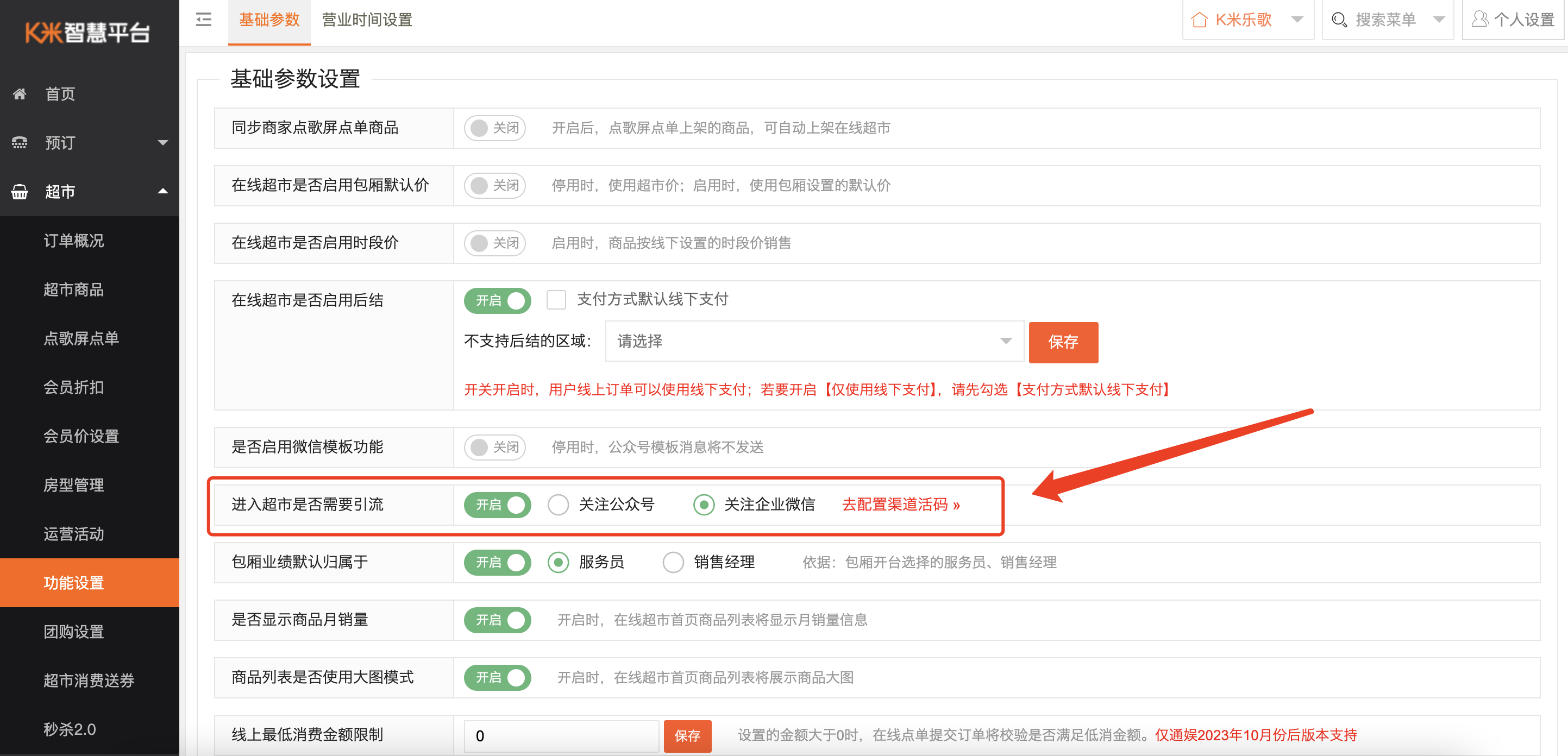Select 服务员 radio option

coord(557,563)
